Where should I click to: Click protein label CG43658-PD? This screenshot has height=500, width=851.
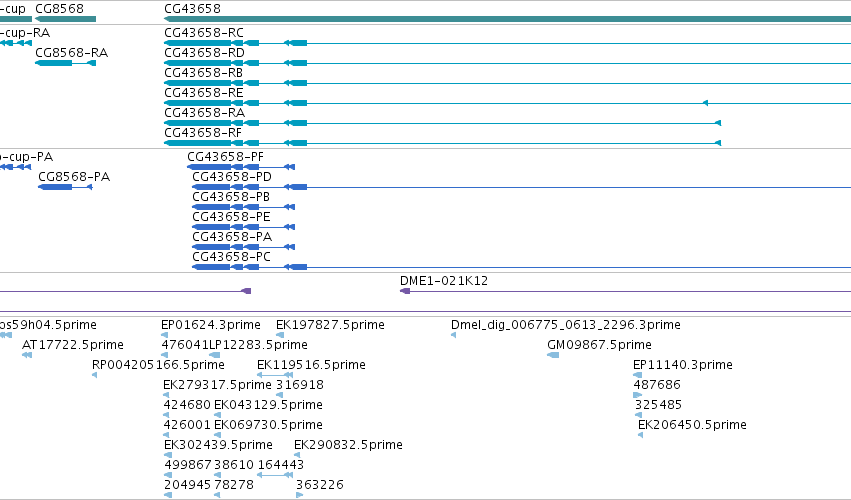[x=232, y=177]
